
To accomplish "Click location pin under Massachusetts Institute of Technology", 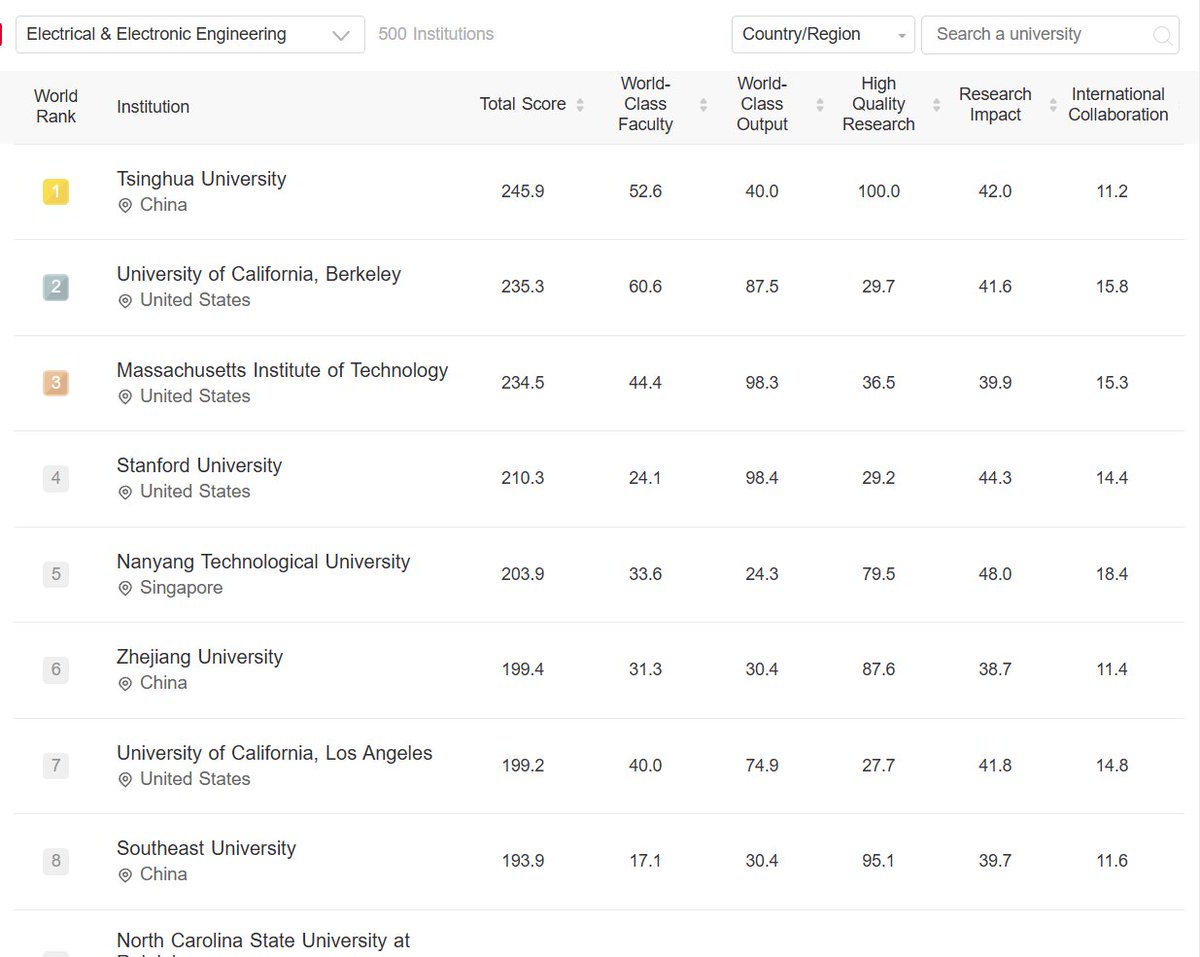I will pyautogui.click(x=125, y=396).
